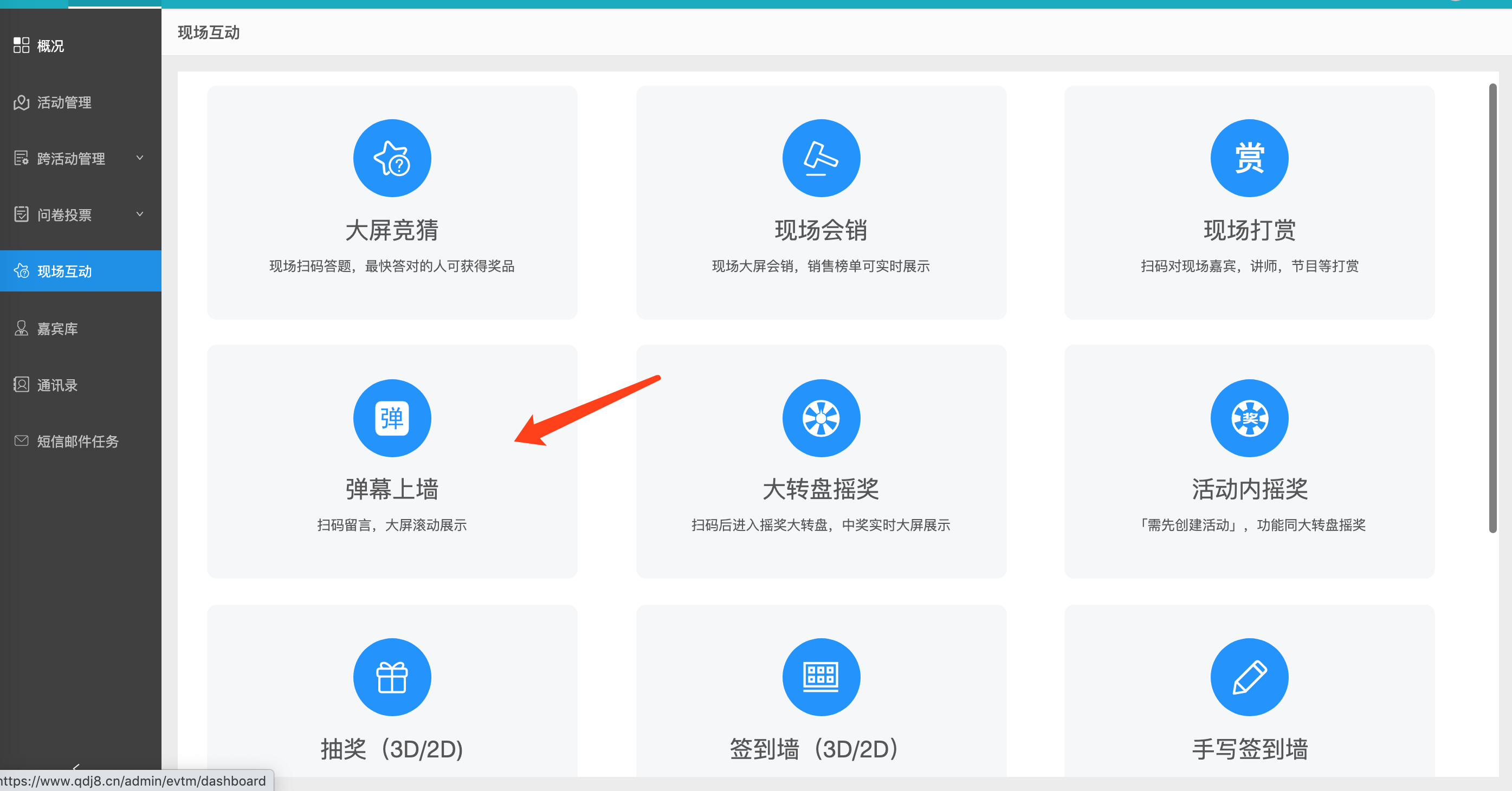Click the 现场互动 page header title
This screenshot has height=791, width=1512.
[x=209, y=33]
